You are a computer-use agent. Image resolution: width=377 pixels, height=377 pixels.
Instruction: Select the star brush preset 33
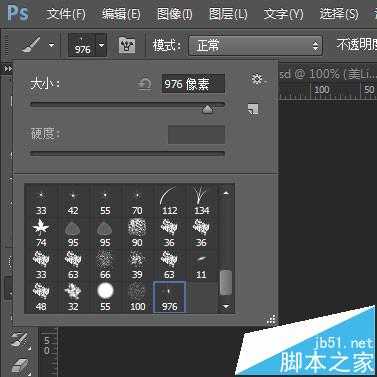41,202
